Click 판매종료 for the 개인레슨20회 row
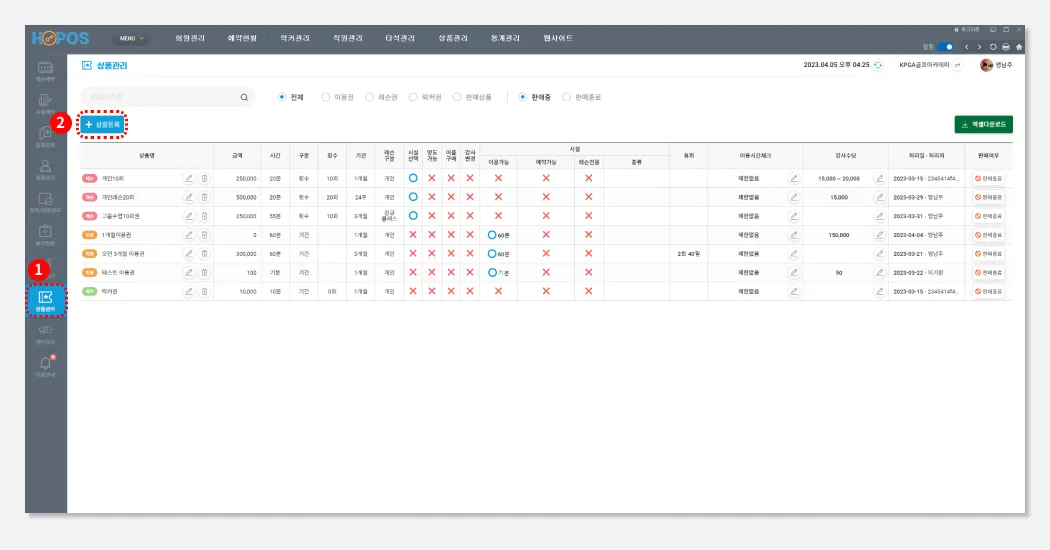1050x550 pixels. (988, 198)
